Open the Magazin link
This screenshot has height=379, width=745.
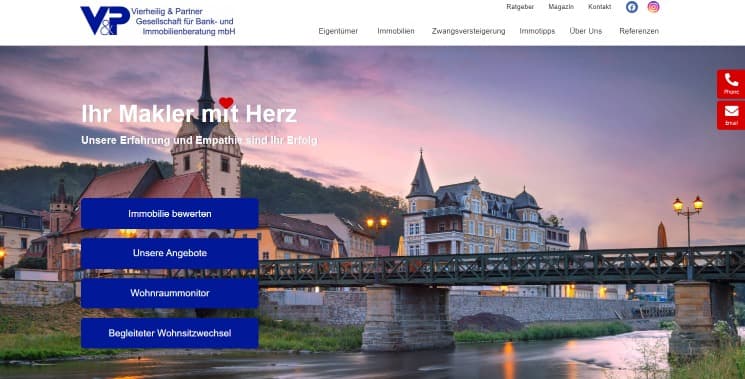561,7
